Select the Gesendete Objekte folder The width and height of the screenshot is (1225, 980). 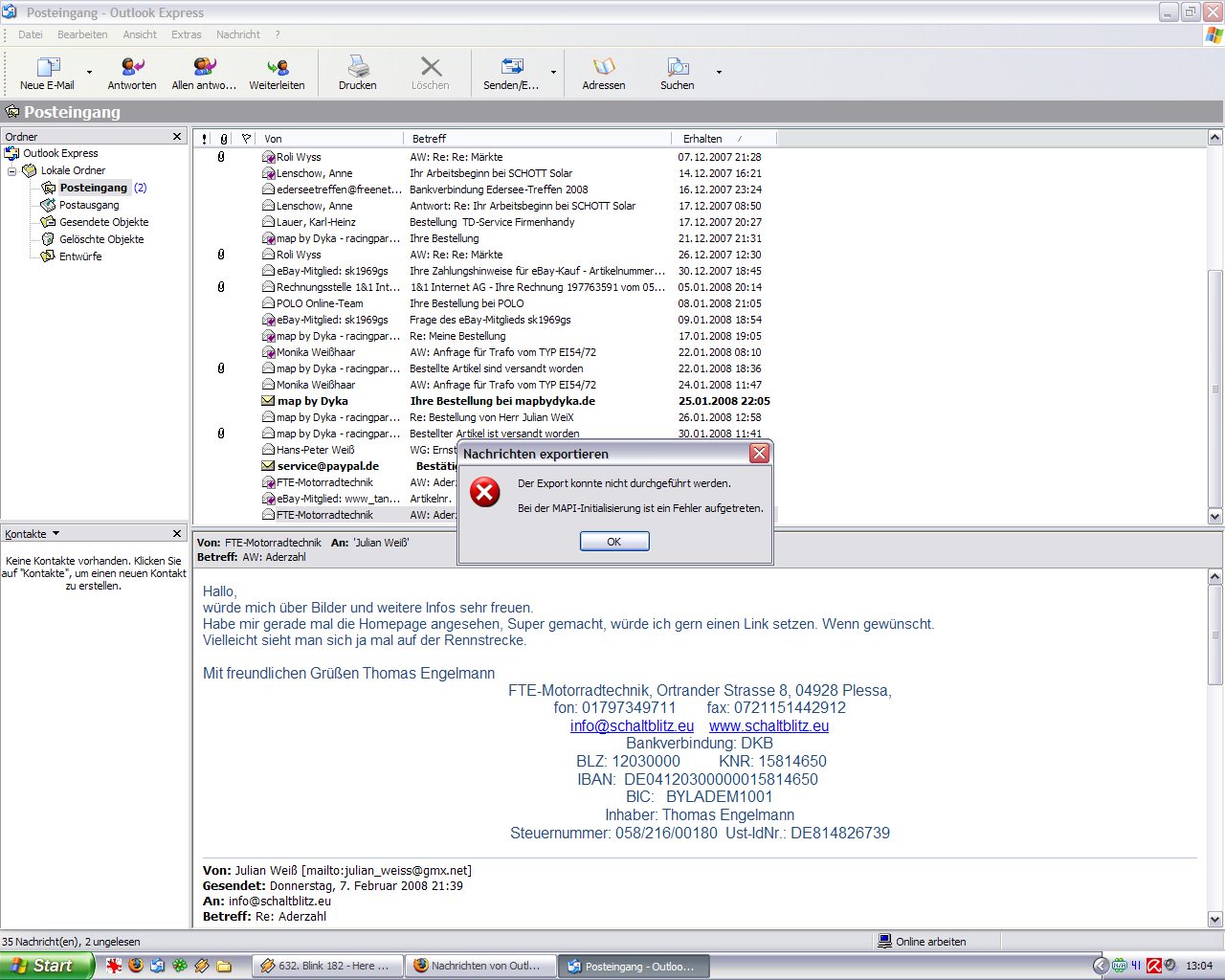coord(103,222)
